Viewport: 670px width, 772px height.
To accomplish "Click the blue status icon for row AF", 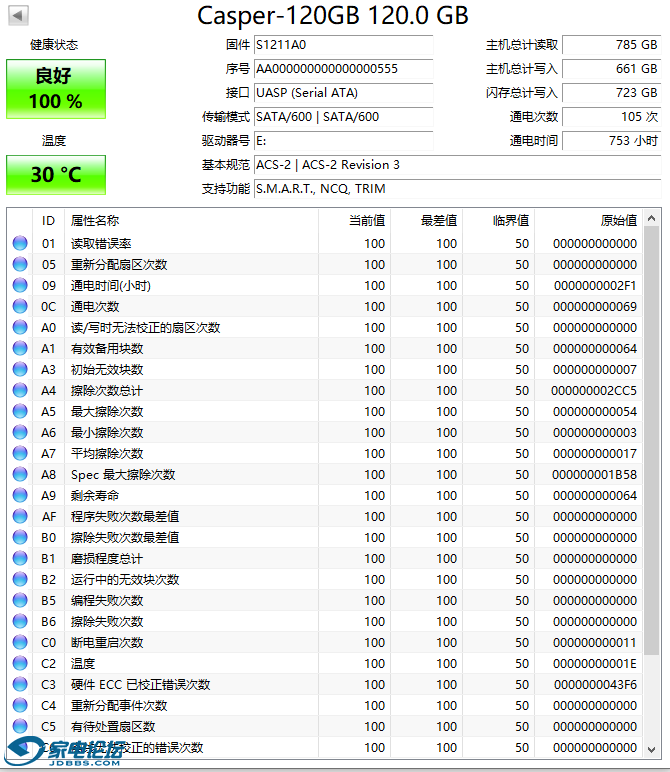I will click(20, 516).
